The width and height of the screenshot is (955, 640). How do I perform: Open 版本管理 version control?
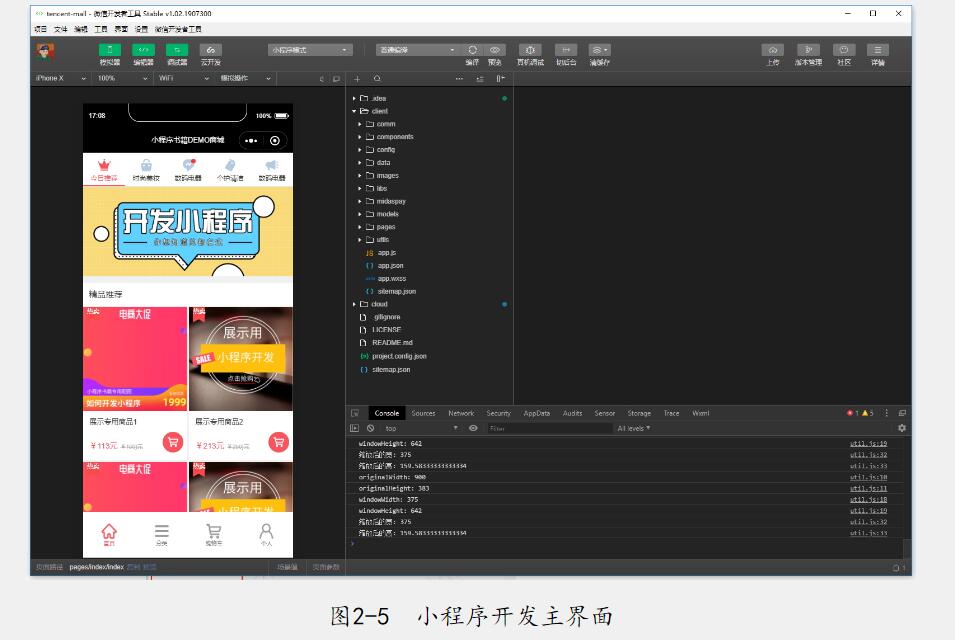[808, 50]
